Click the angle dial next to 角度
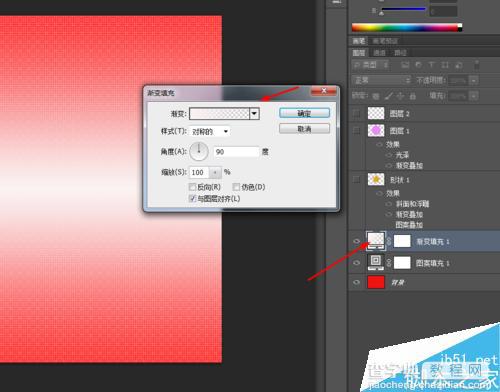 click(x=199, y=151)
